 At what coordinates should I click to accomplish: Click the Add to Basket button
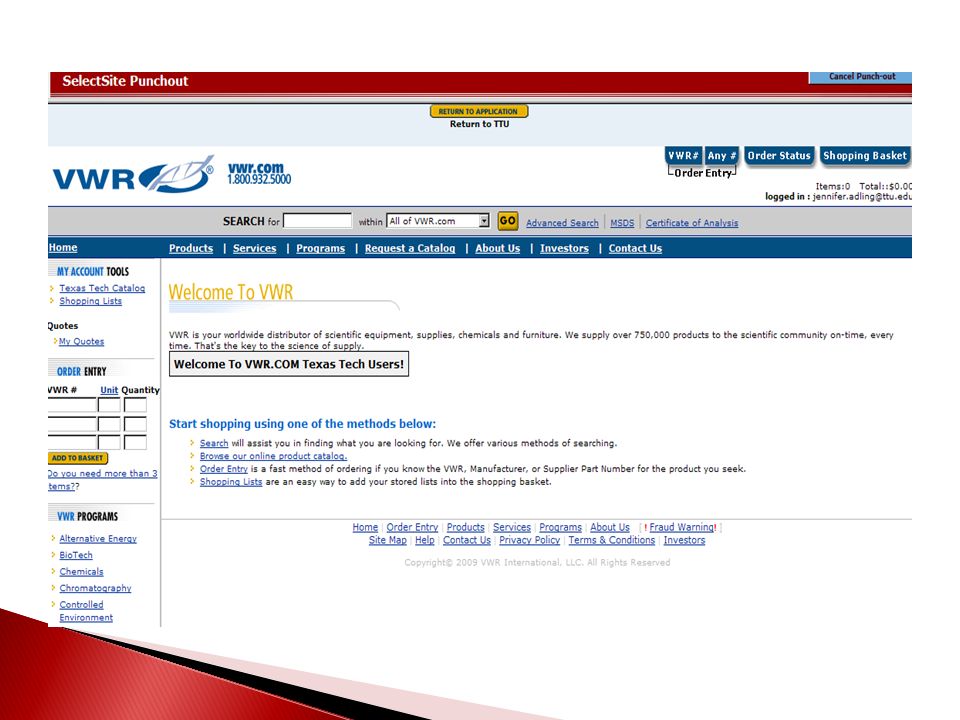point(78,458)
